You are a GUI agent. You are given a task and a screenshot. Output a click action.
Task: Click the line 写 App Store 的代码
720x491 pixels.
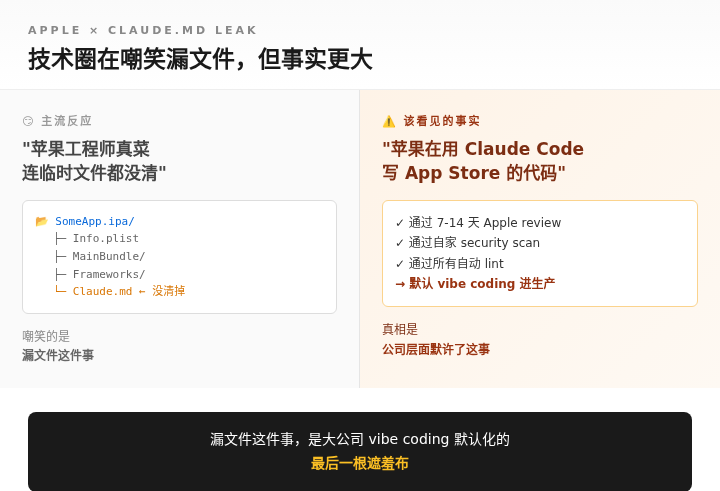pyautogui.click(x=474, y=173)
